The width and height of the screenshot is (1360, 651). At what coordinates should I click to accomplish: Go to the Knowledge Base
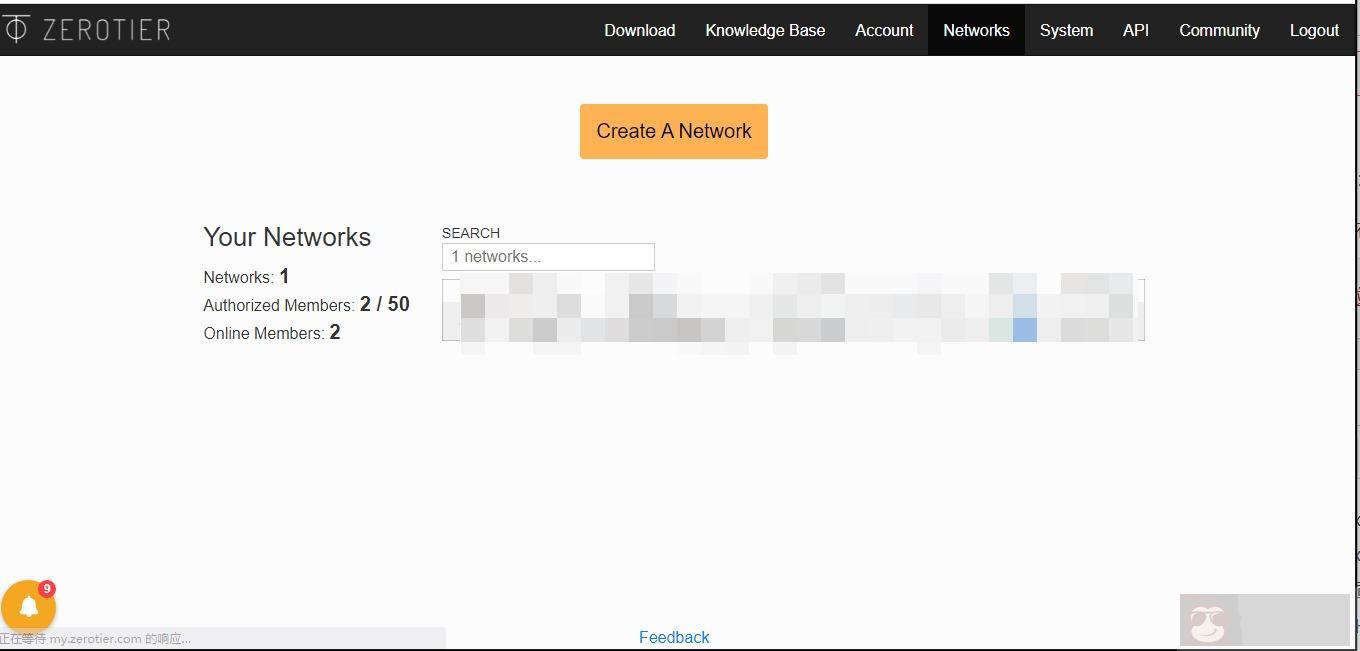[x=765, y=30]
